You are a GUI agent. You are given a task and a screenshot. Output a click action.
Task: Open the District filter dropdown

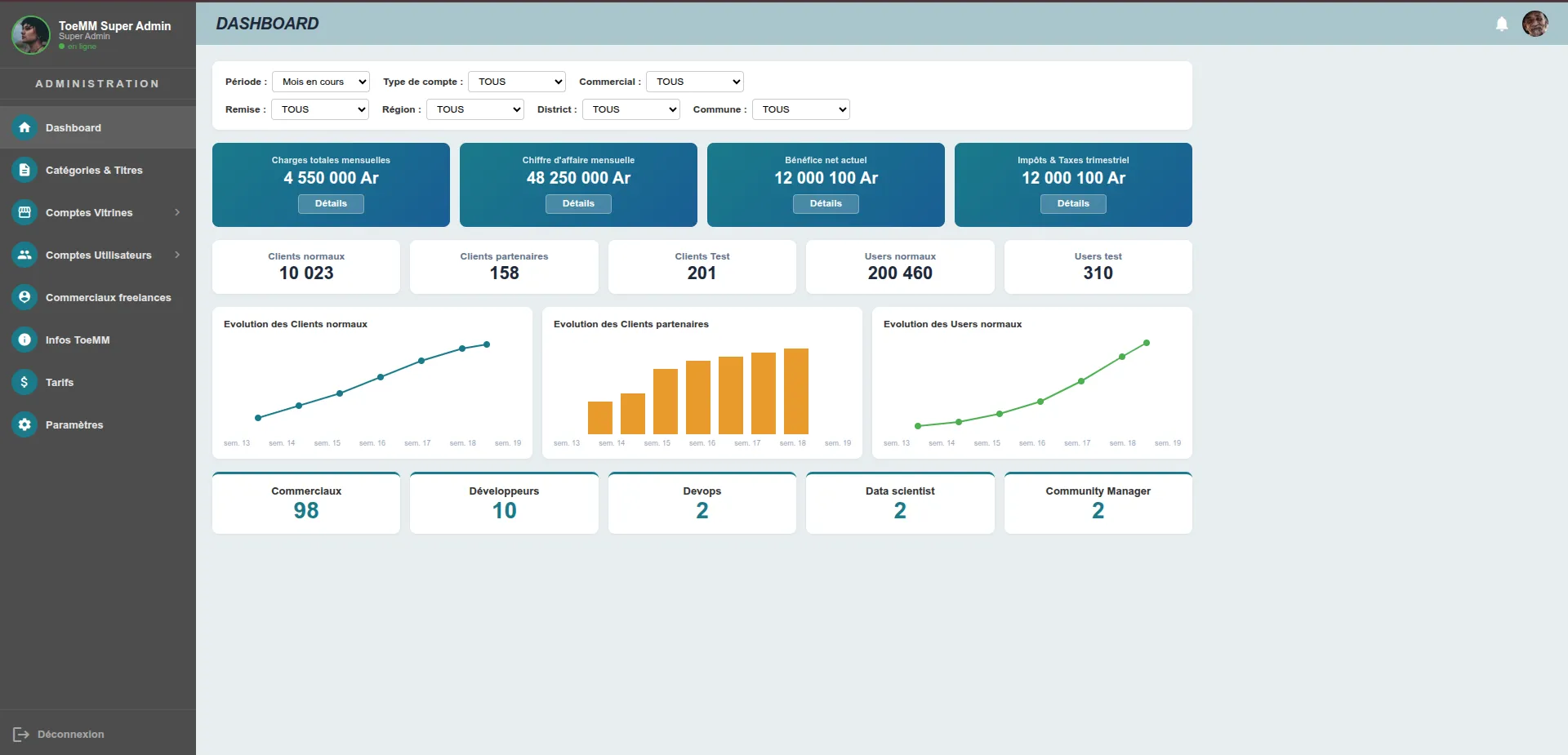tap(631, 109)
